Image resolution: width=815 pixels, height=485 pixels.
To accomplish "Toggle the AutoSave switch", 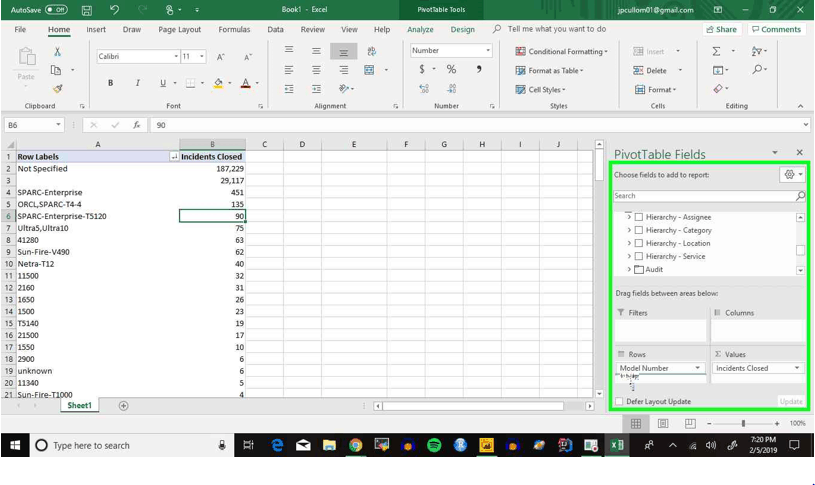I will tap(56, 9).
